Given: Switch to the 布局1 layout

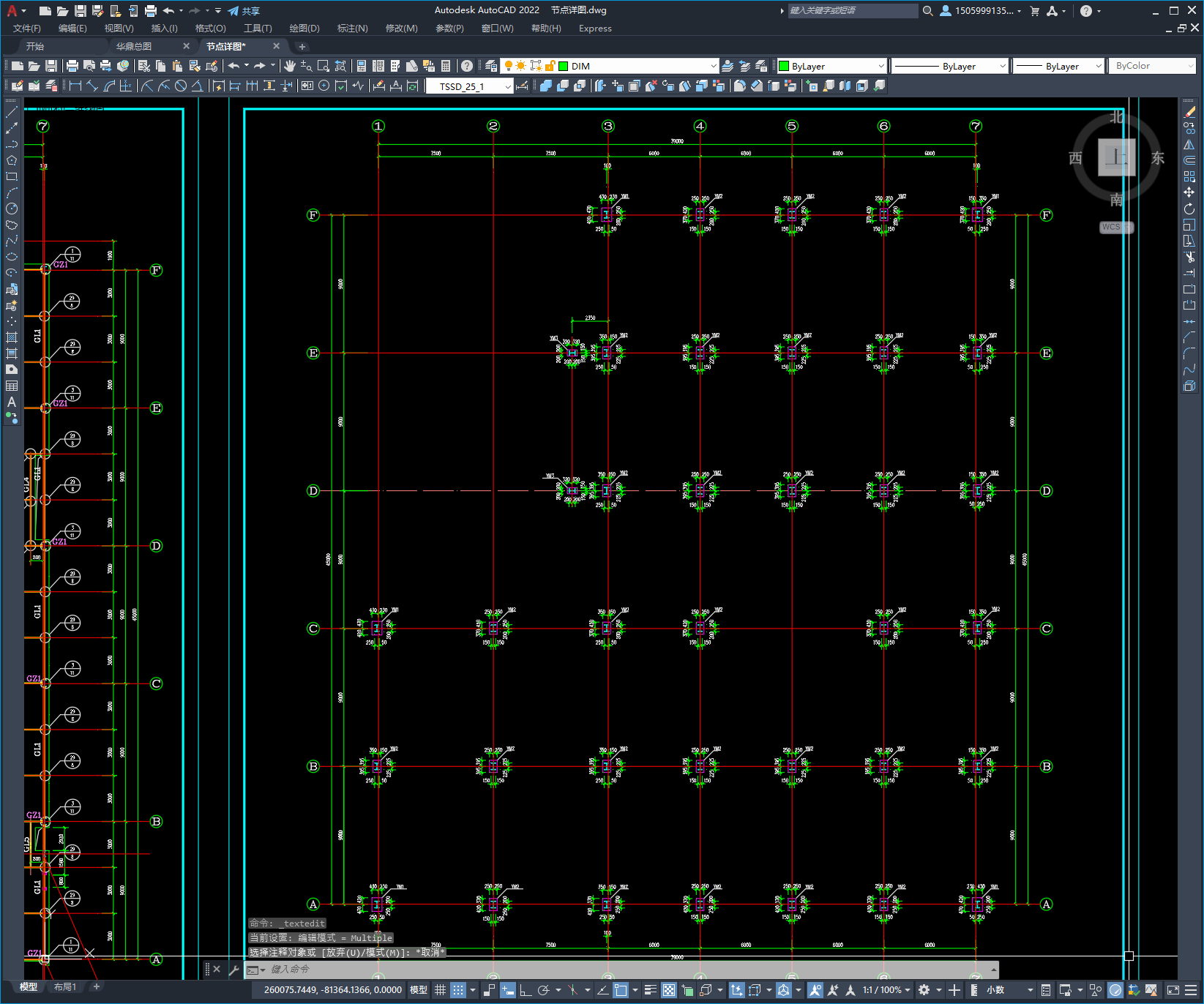Looking at the screenshot, I should pyautogui.click(x=65, y=986).
